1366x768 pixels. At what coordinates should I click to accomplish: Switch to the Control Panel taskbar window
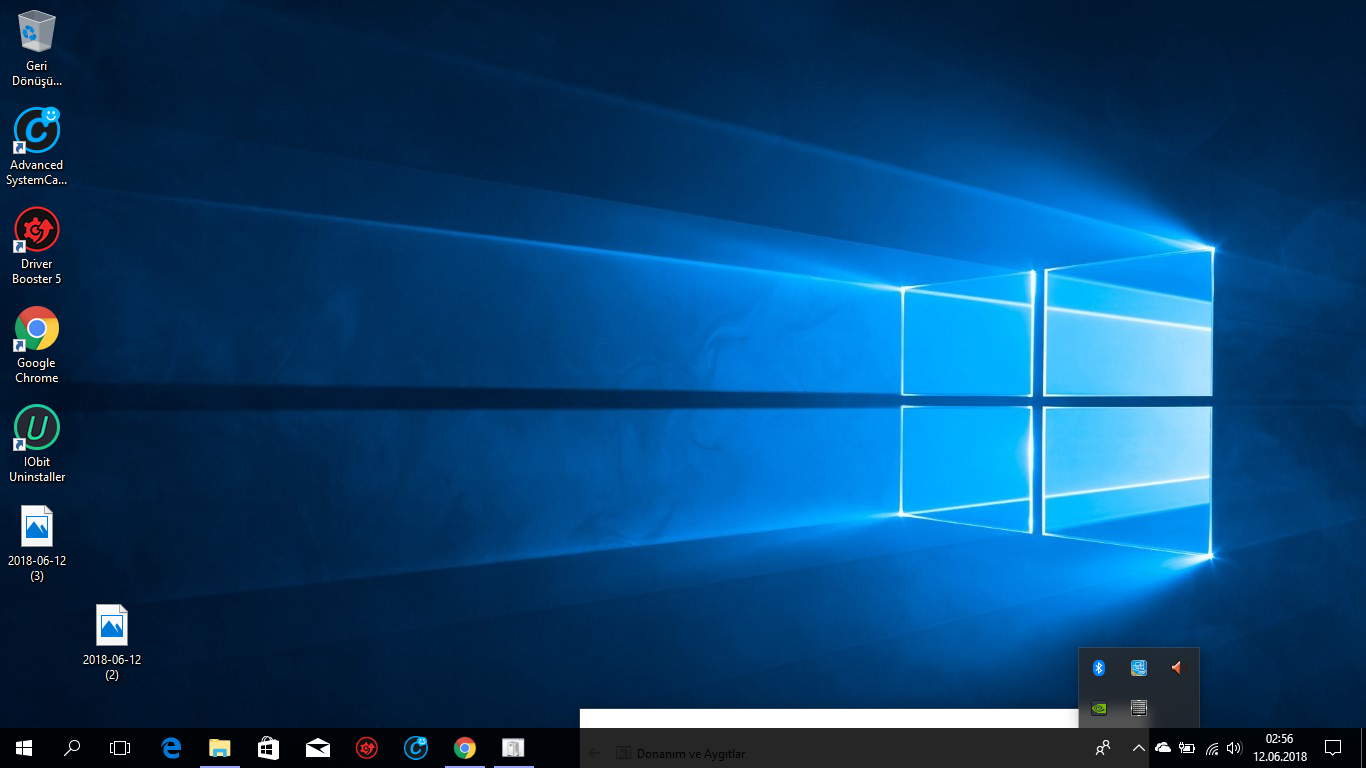513,748
